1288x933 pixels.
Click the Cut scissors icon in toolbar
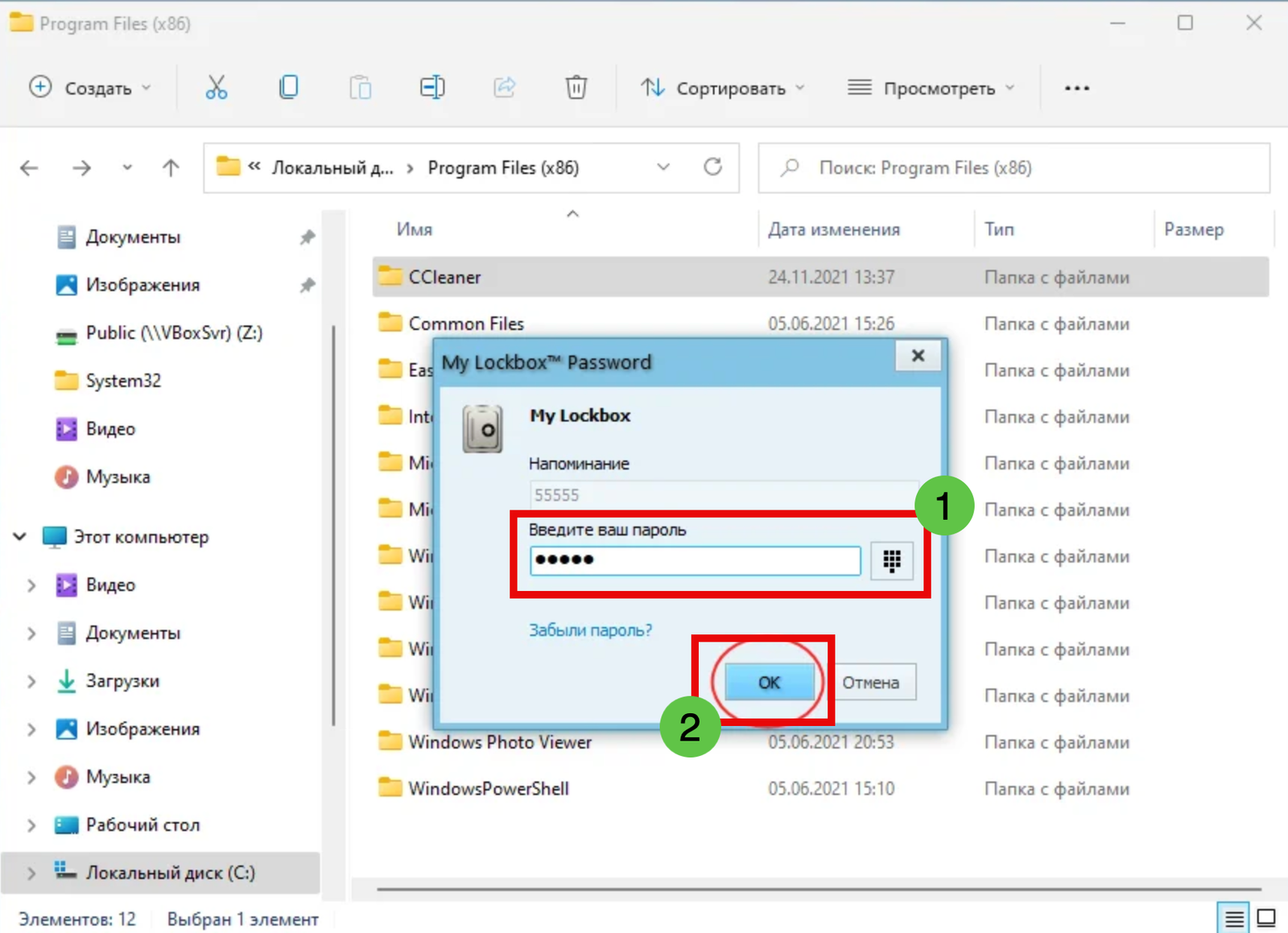(x=216, y=87)
